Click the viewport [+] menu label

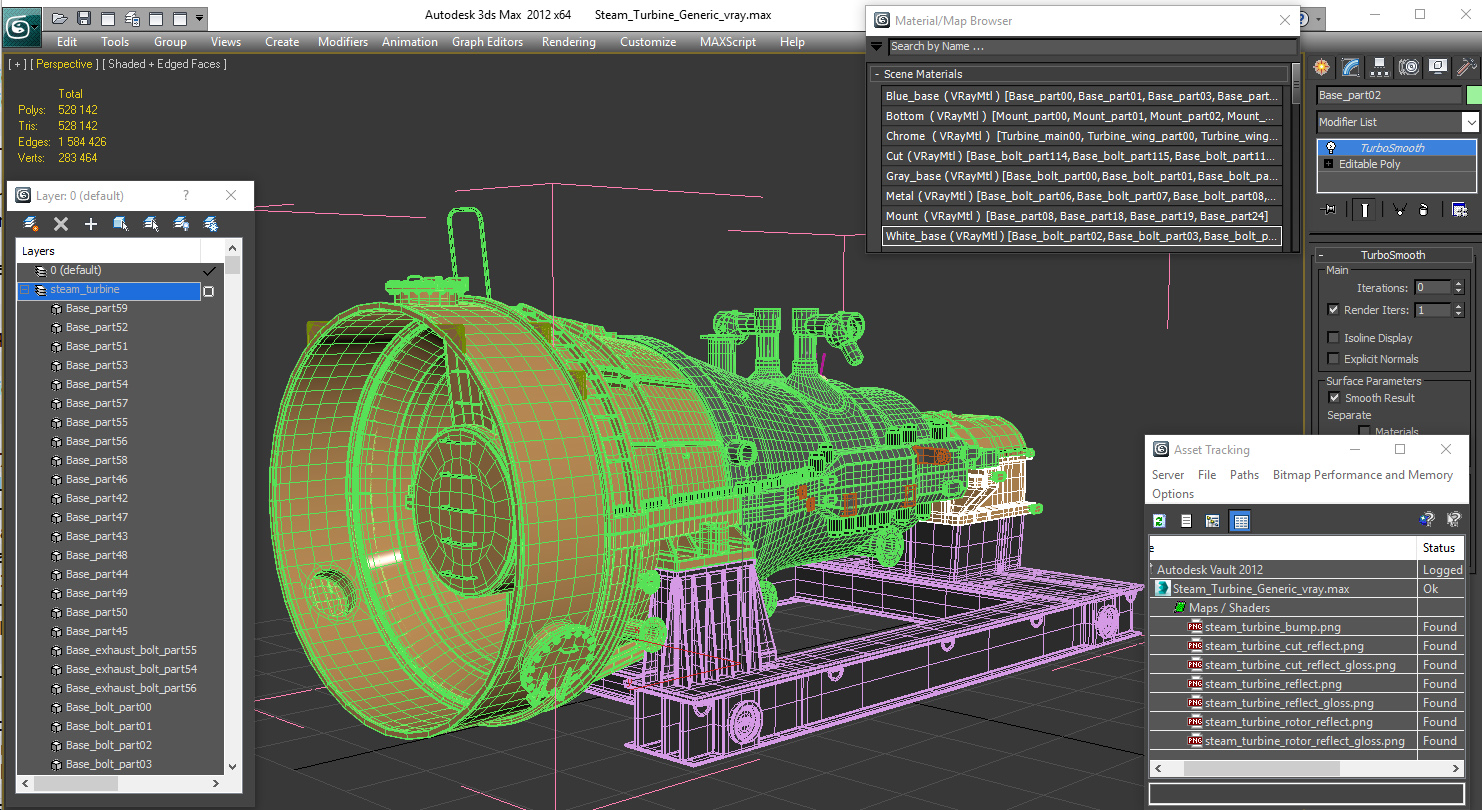tap(17, 64)
